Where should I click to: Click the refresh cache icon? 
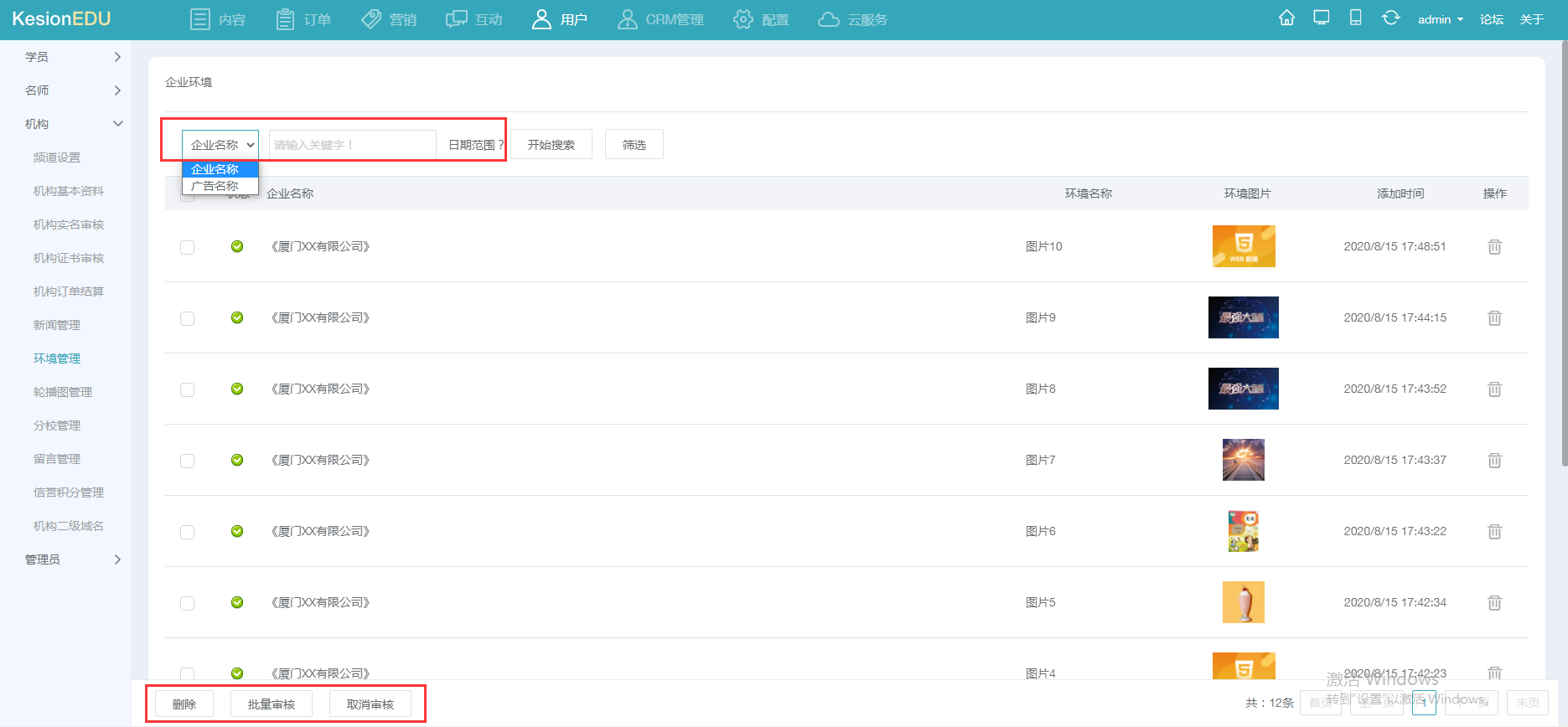tap(1390, 18)
